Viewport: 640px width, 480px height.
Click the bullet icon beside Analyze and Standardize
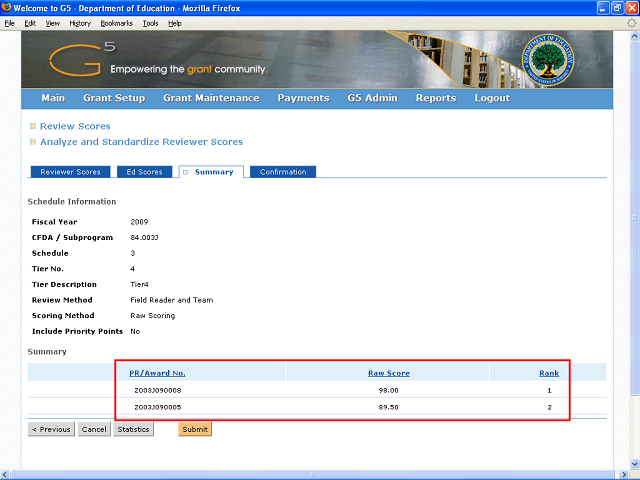tap(33, 142)
